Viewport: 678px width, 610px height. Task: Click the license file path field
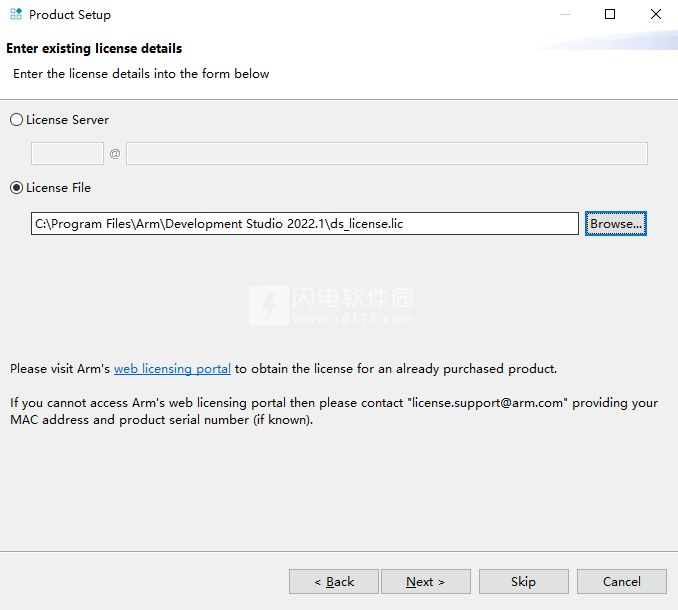tap(305, 224)
